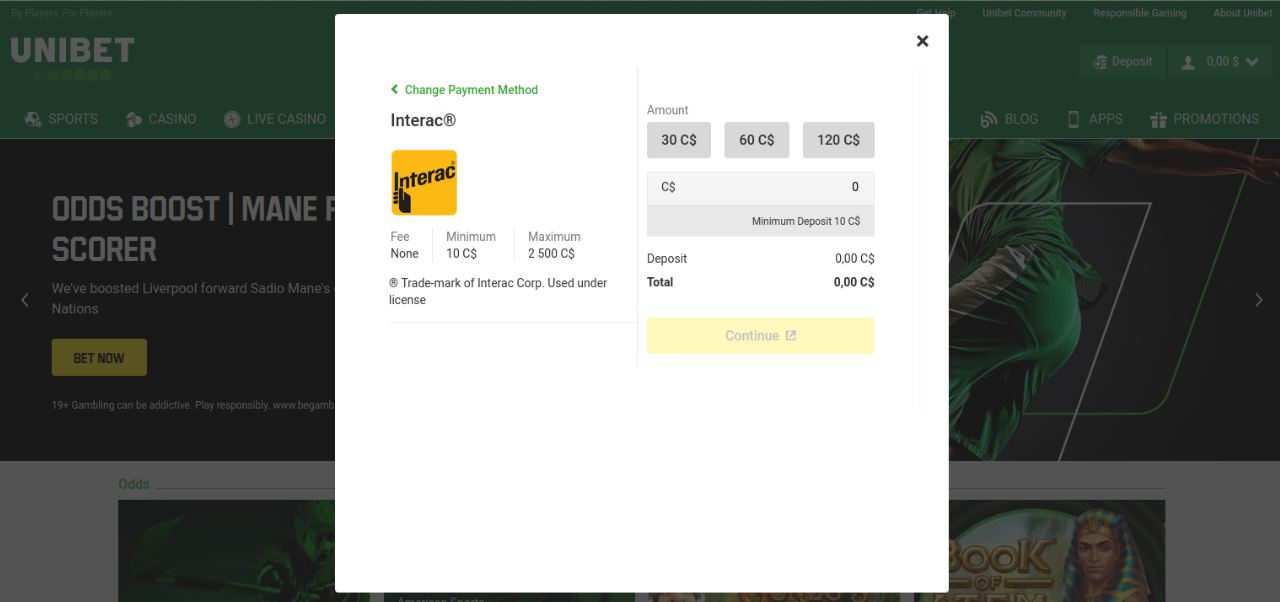
Task: Open the Live Casino navigation tab
Action: click(x=275, y=119)
